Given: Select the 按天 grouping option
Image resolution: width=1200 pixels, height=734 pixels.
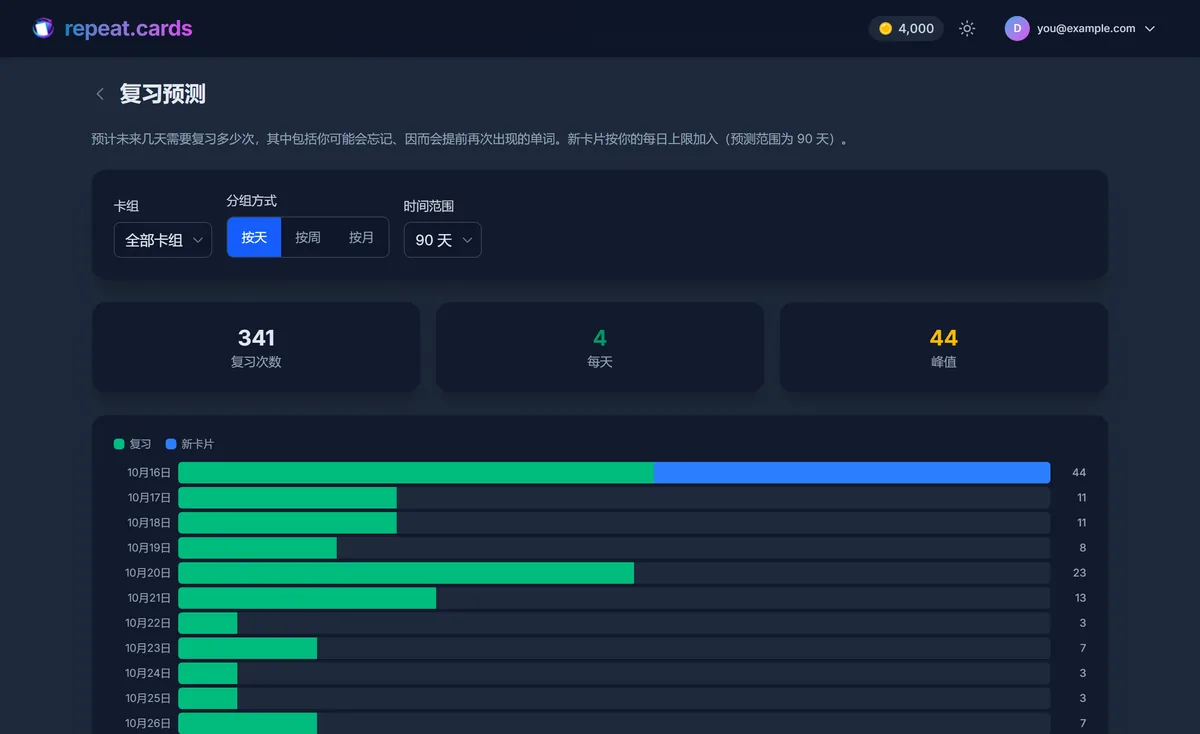Looking at the screenshot, I should [x=254, y=237].
